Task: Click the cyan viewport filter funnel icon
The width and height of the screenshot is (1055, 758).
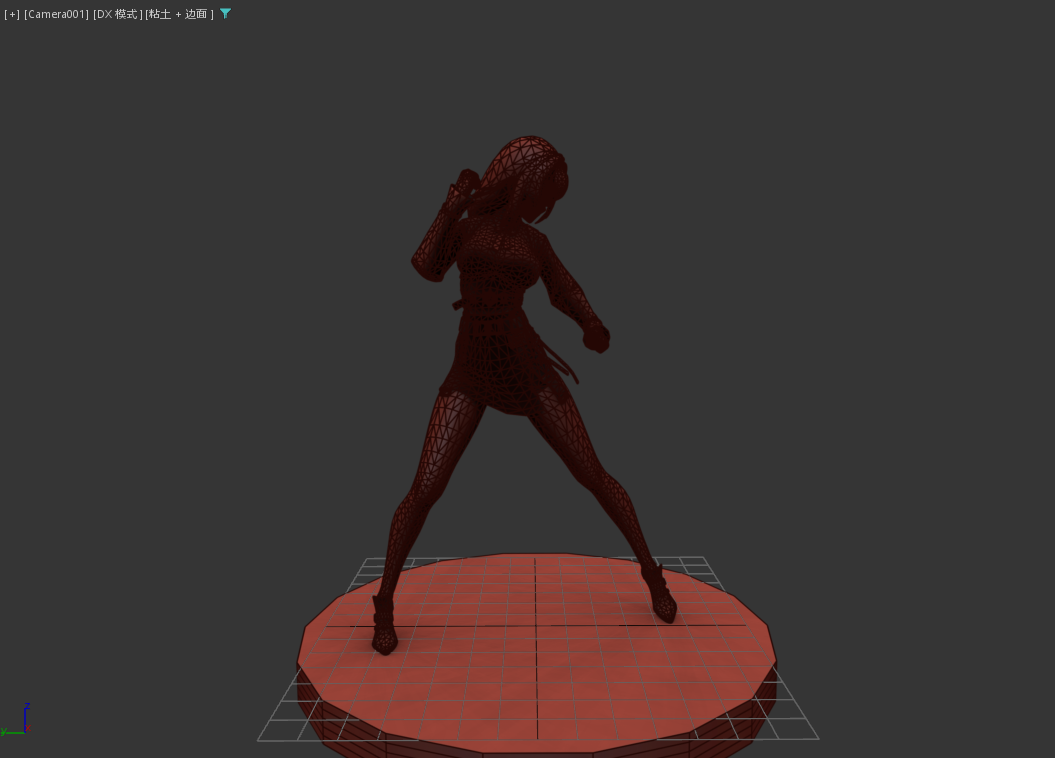Action: coord(225,14)
